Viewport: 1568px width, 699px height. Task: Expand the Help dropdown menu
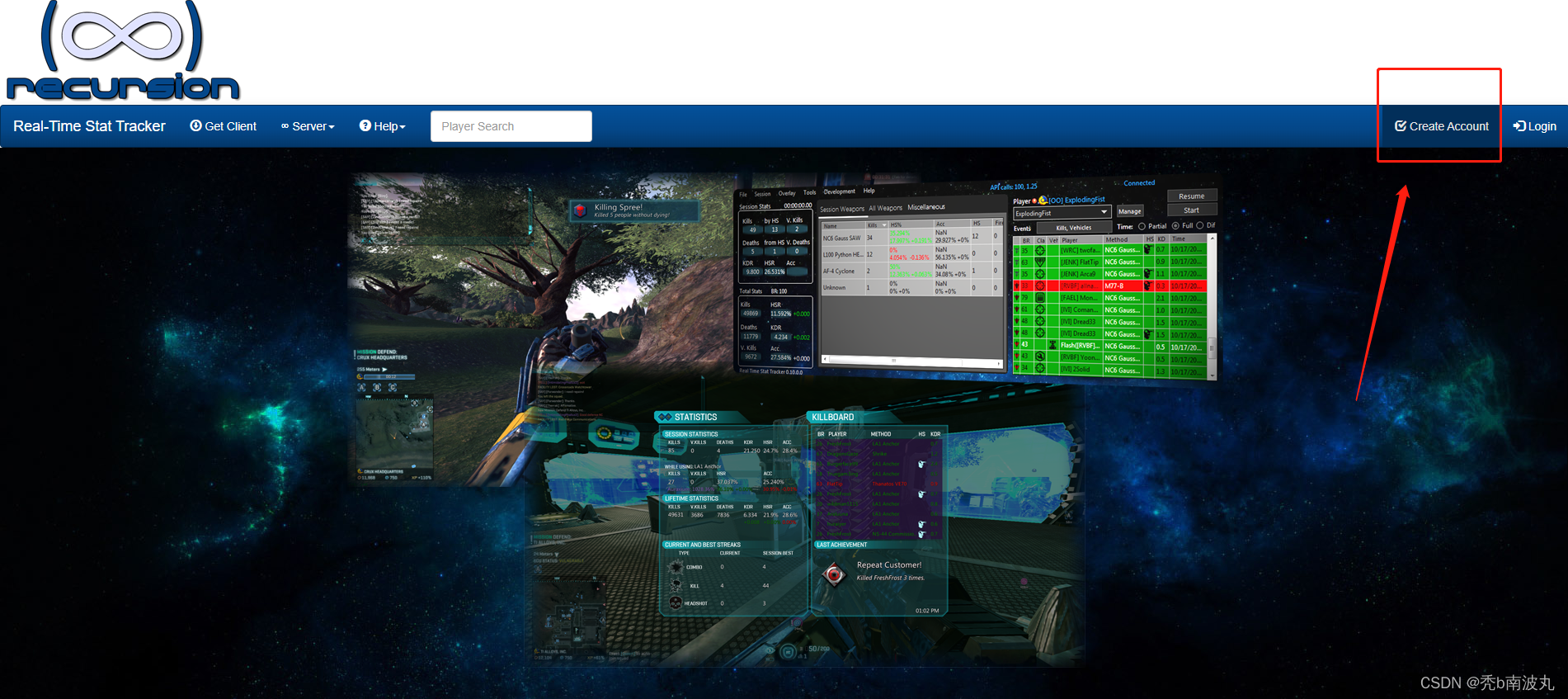(383, 126)
